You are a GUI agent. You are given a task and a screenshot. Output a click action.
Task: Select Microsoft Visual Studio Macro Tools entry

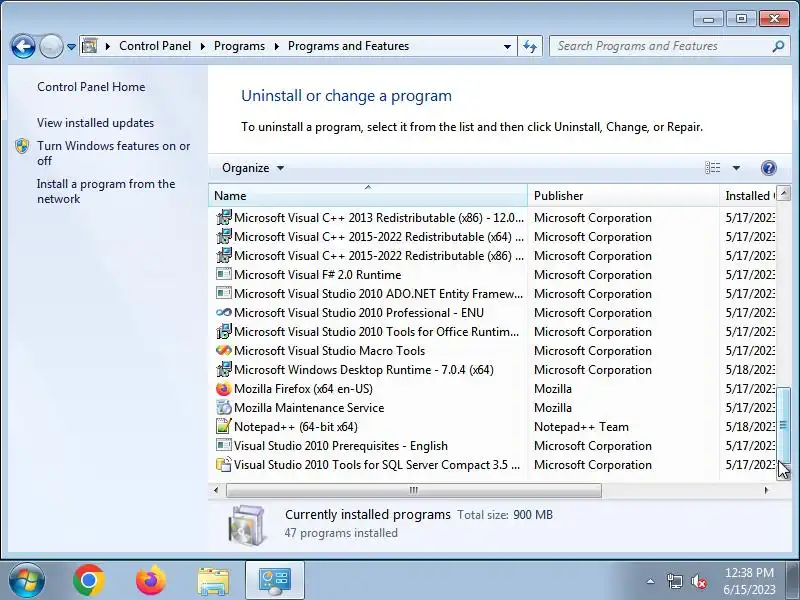[x=329, y=351]
